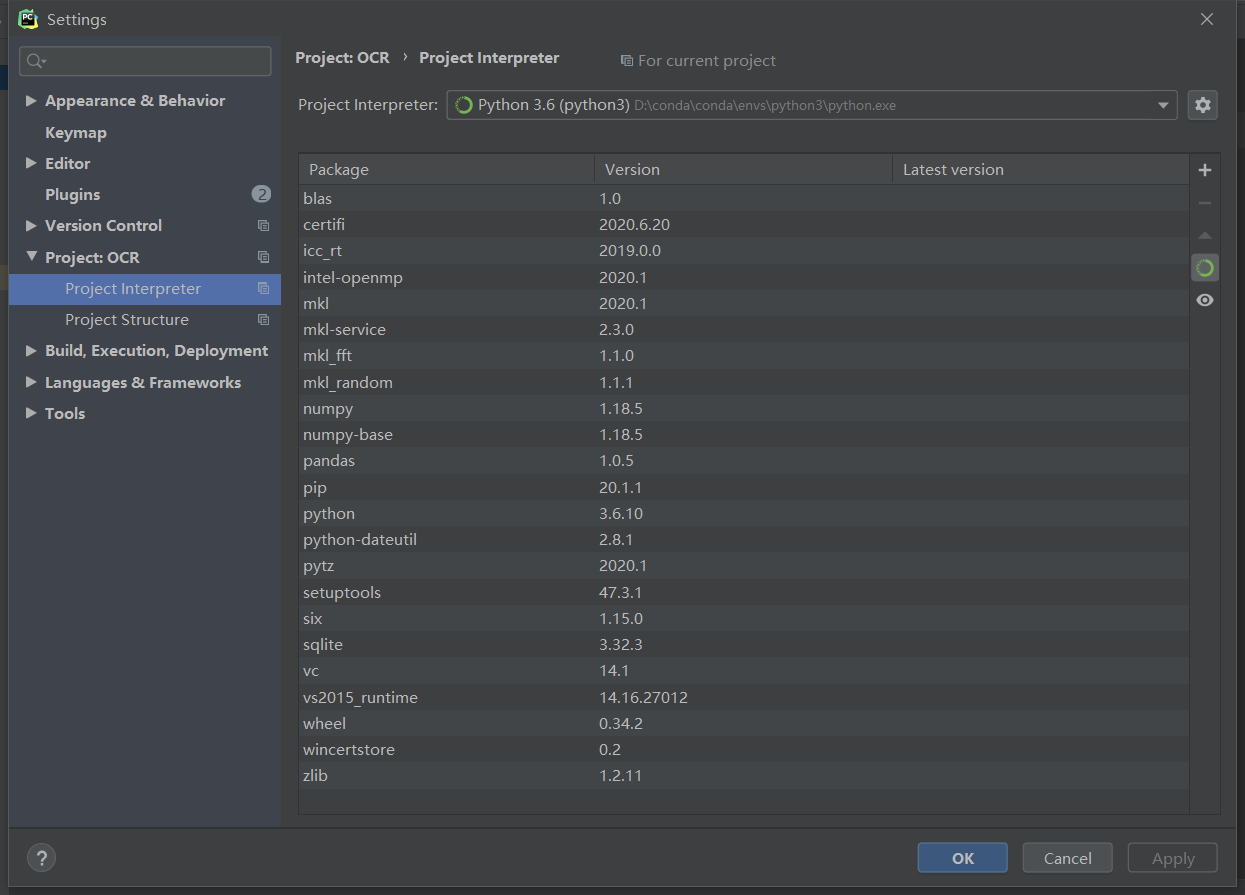Select the six package row

[x=744, y=618]
